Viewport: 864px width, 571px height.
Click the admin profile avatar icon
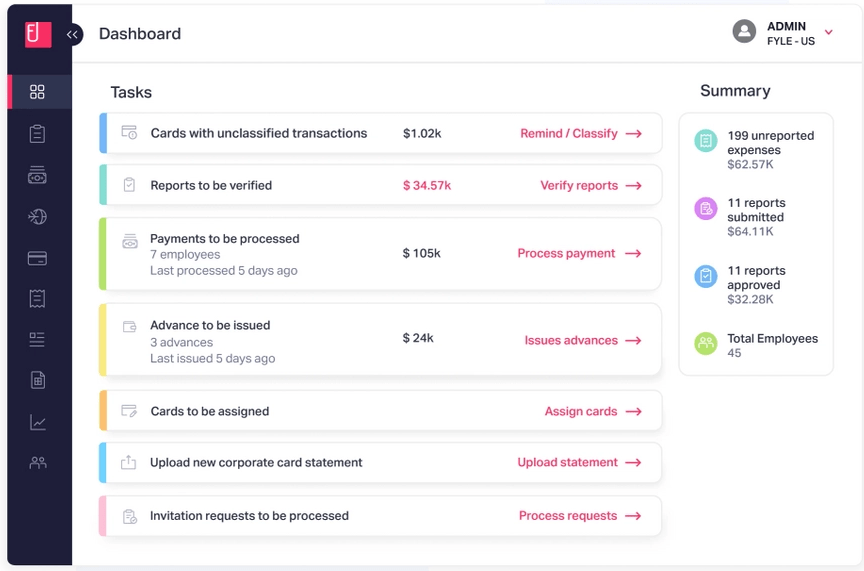744,31
